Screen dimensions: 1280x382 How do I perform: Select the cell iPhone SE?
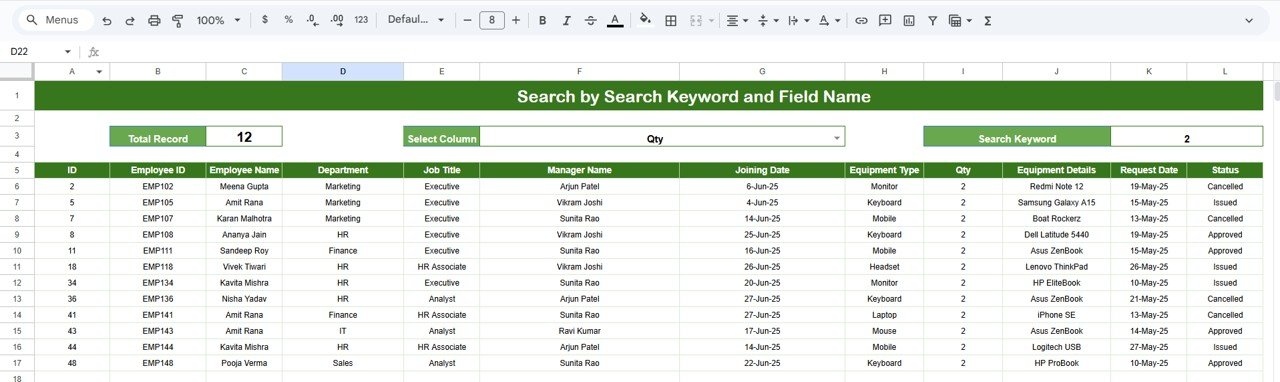click(x=1057, y=314)
